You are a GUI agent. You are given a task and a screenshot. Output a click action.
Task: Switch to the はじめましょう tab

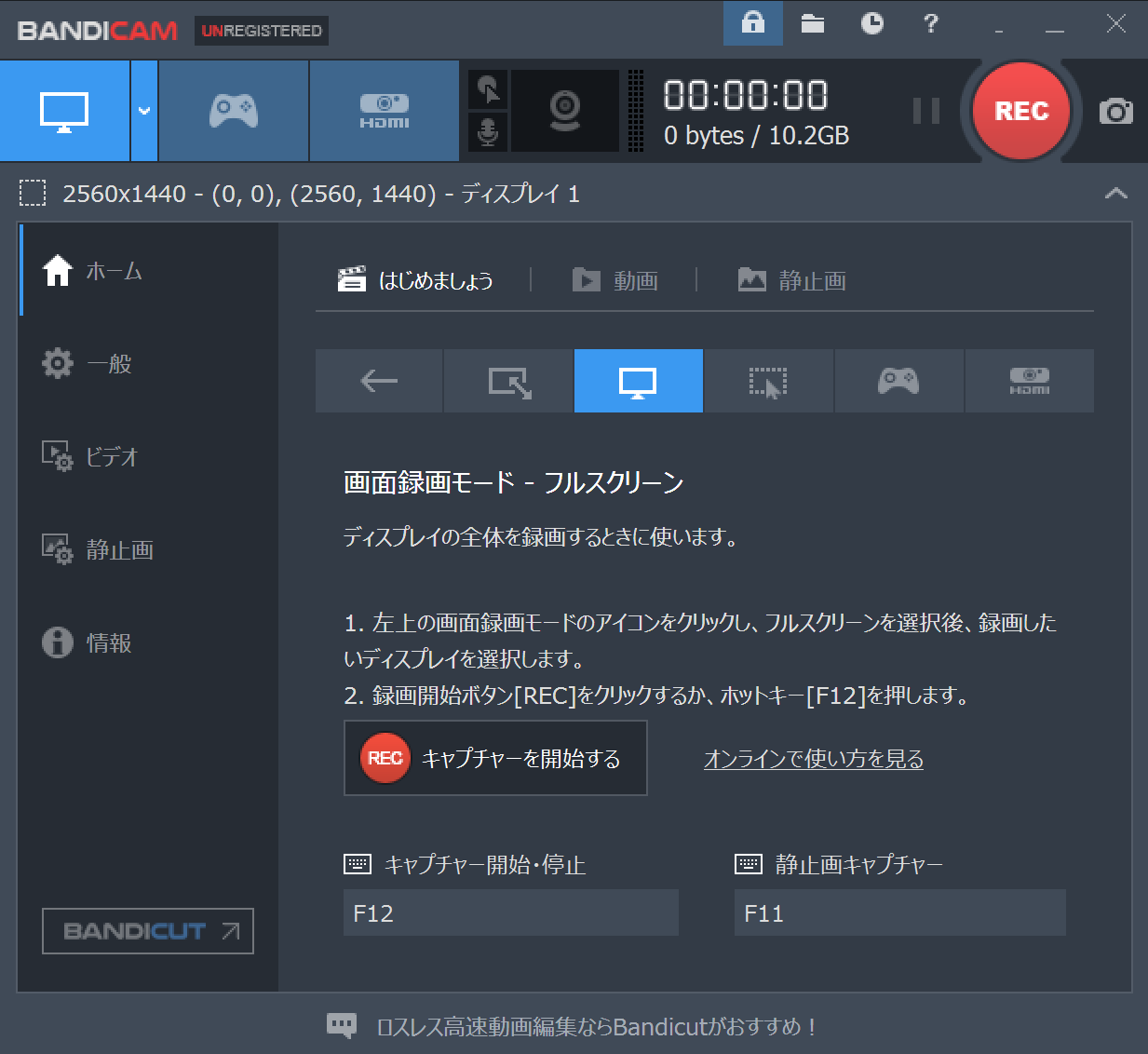(x=415, y=280)
